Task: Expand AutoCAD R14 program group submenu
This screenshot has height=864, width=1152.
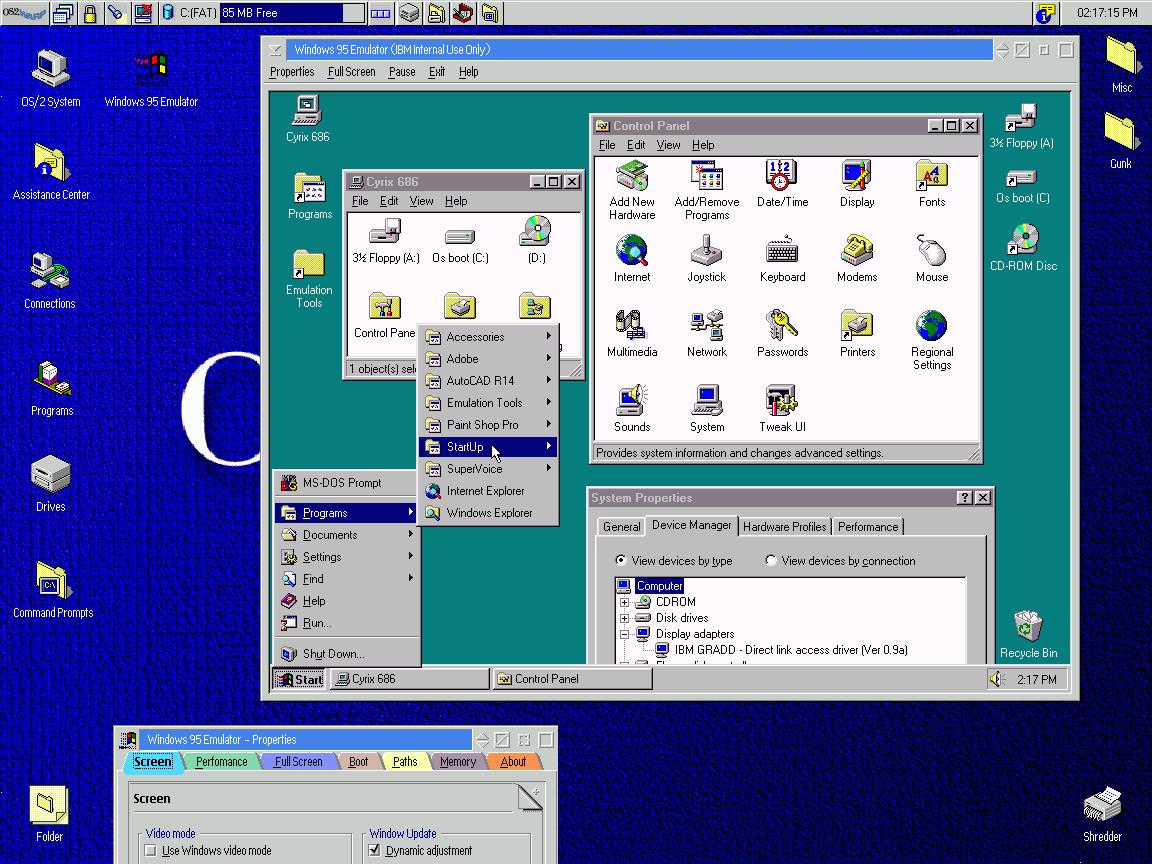Action: coord(488,381)
